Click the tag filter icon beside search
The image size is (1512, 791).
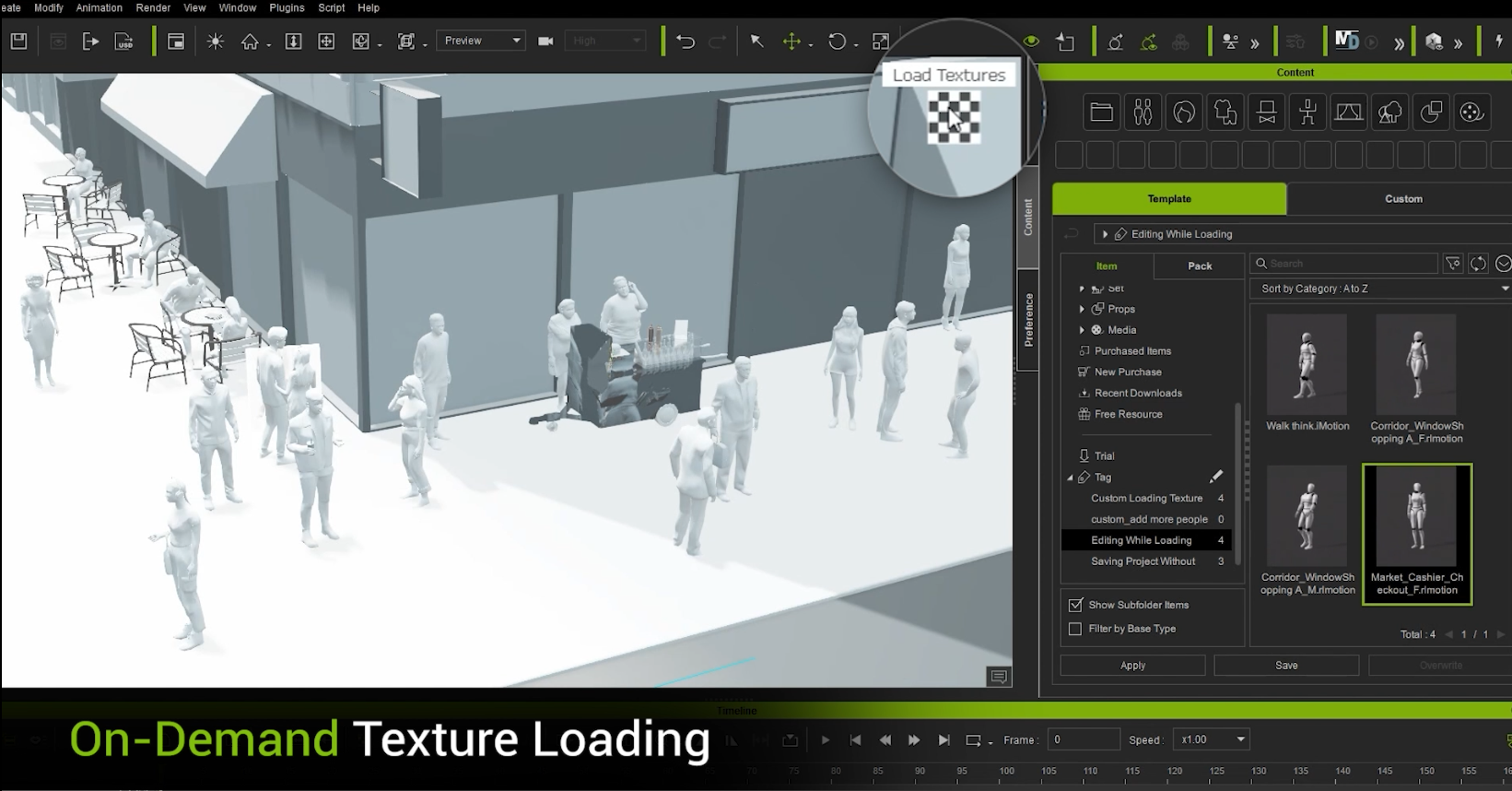1453,264
